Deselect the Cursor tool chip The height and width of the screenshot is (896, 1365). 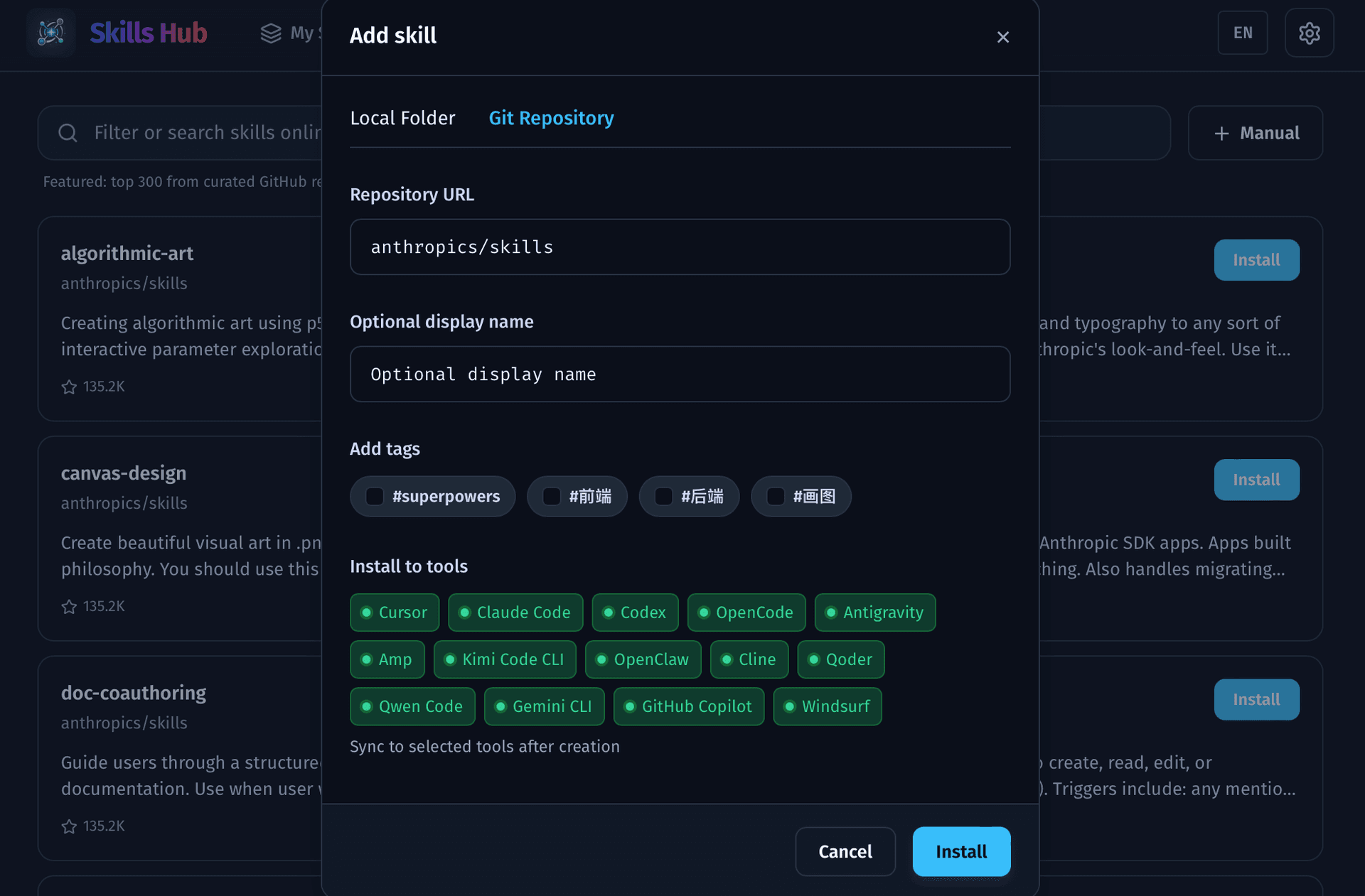[395, 612]
